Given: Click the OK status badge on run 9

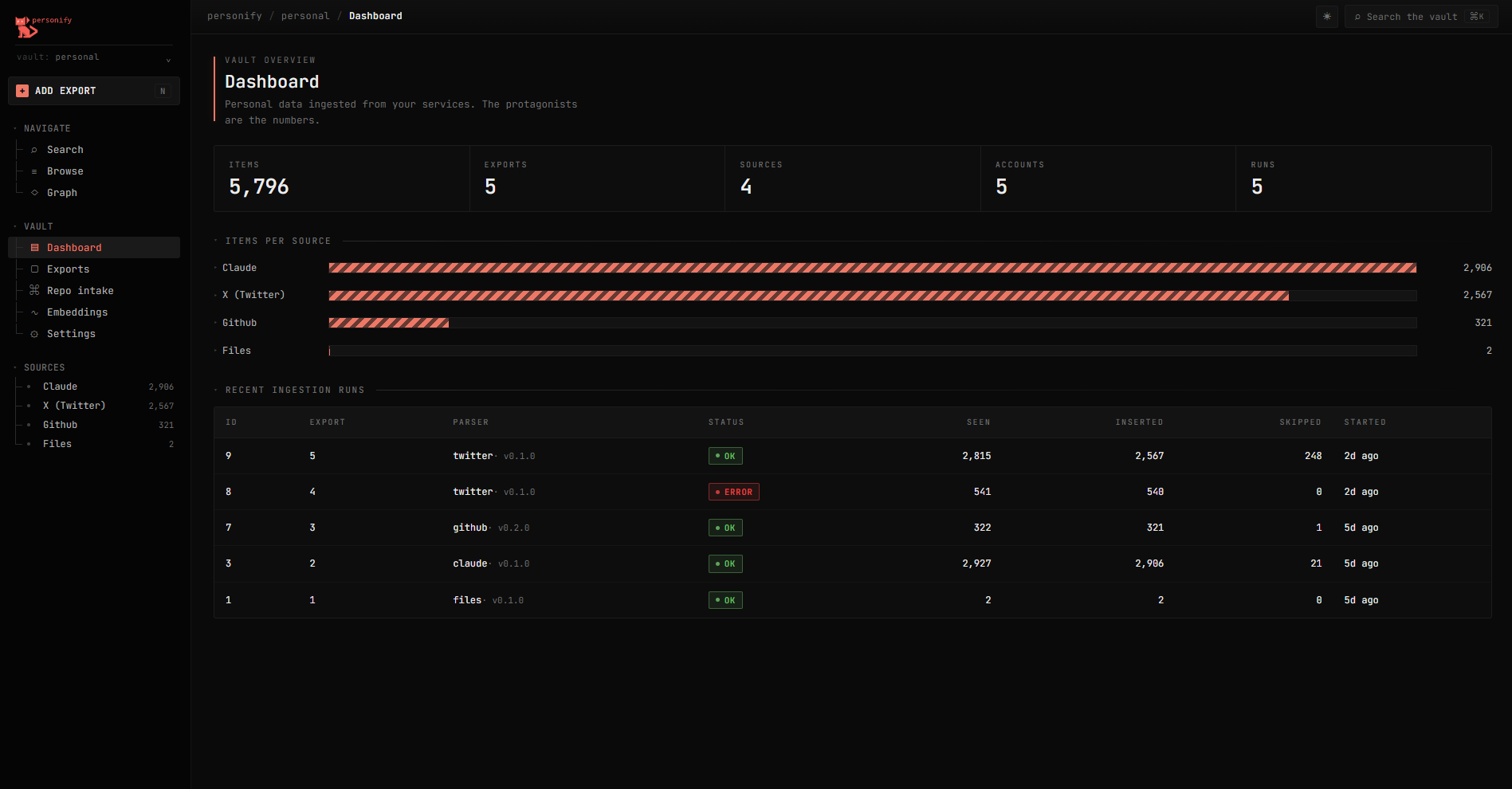Looking at the screenshot, I should pos(725,456).
